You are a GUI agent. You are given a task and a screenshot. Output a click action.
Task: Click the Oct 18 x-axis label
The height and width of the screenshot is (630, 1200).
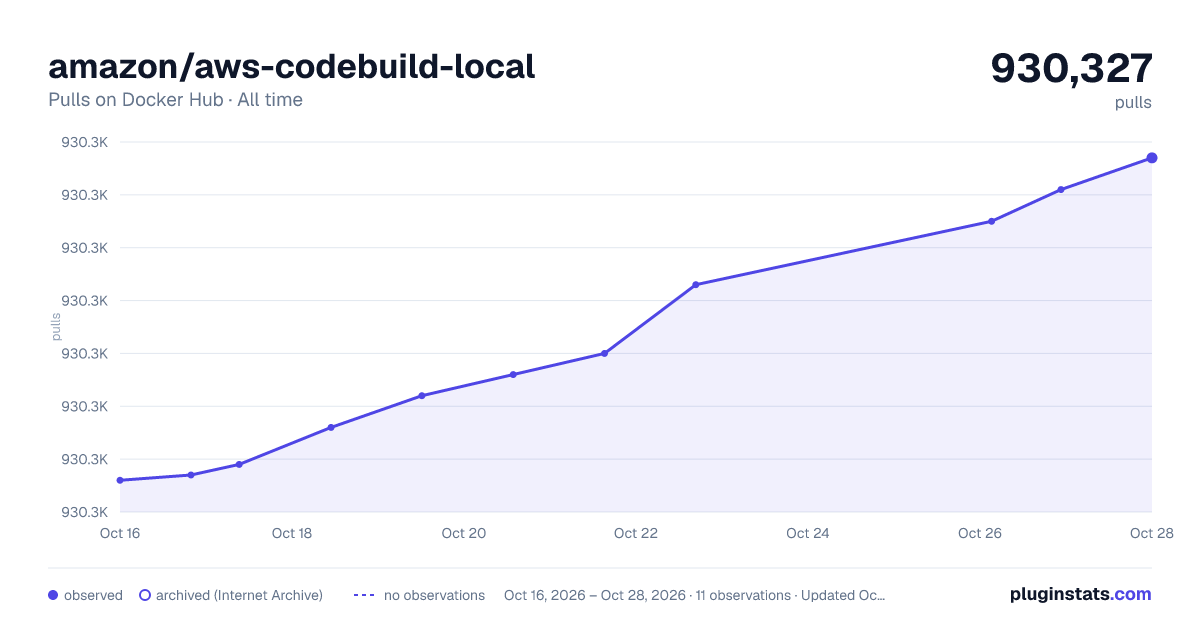pos(292,533)
